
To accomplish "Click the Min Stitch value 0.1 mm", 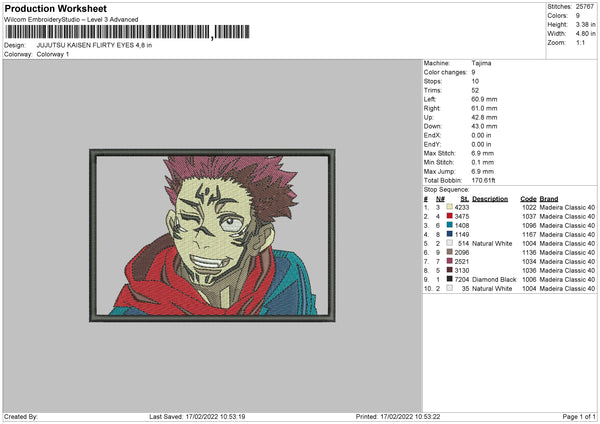I will coord(483,162).
